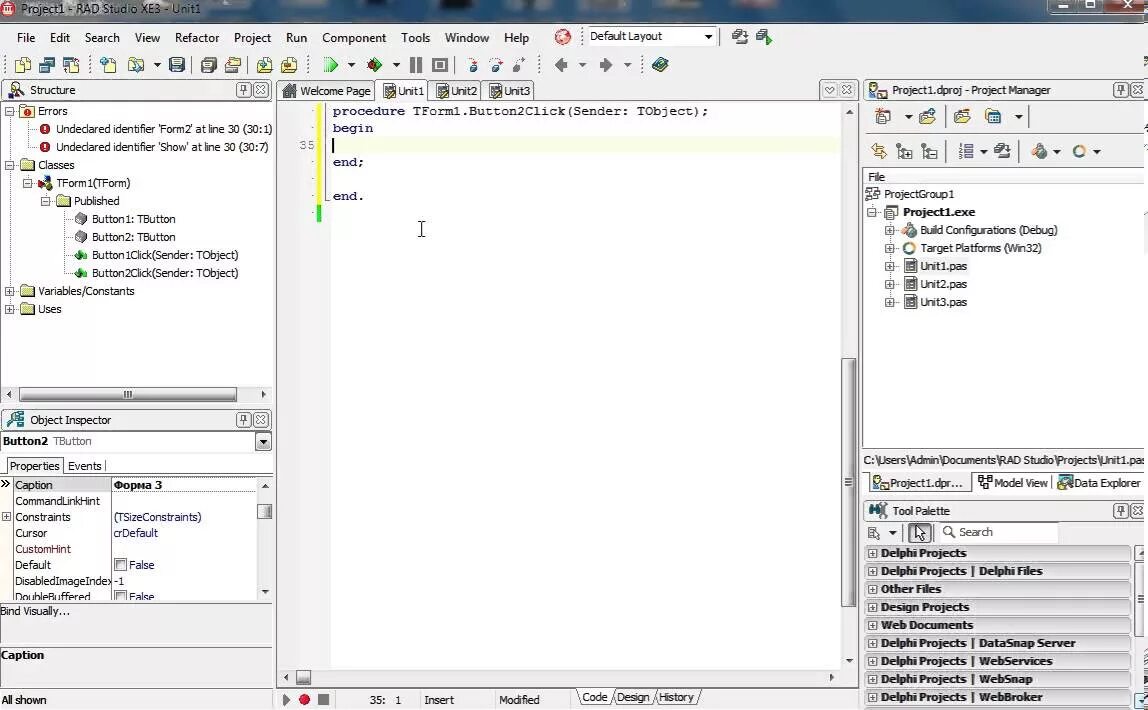Select Button2Click(Sender: TObject) in Structure

click(x=165, y=273)
